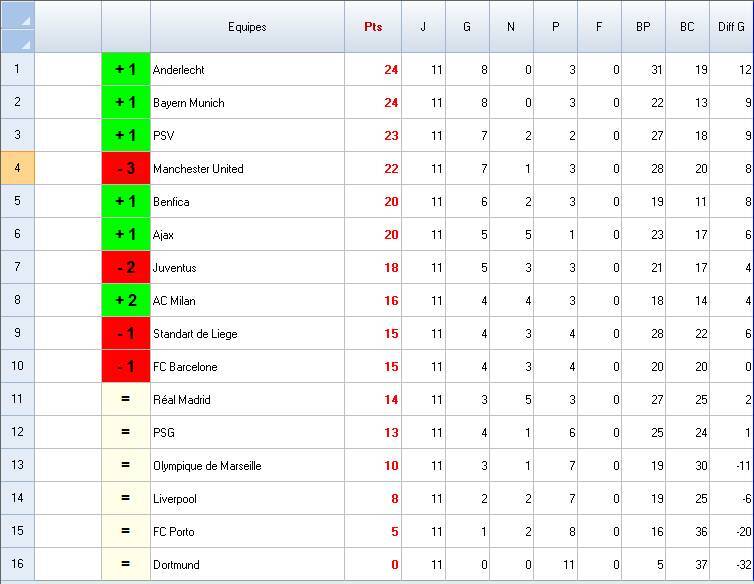Viewport: 754px width, 584px height.
Task: Click Manchester United's red -3 indicator
Action: click(x=126, y=169)
